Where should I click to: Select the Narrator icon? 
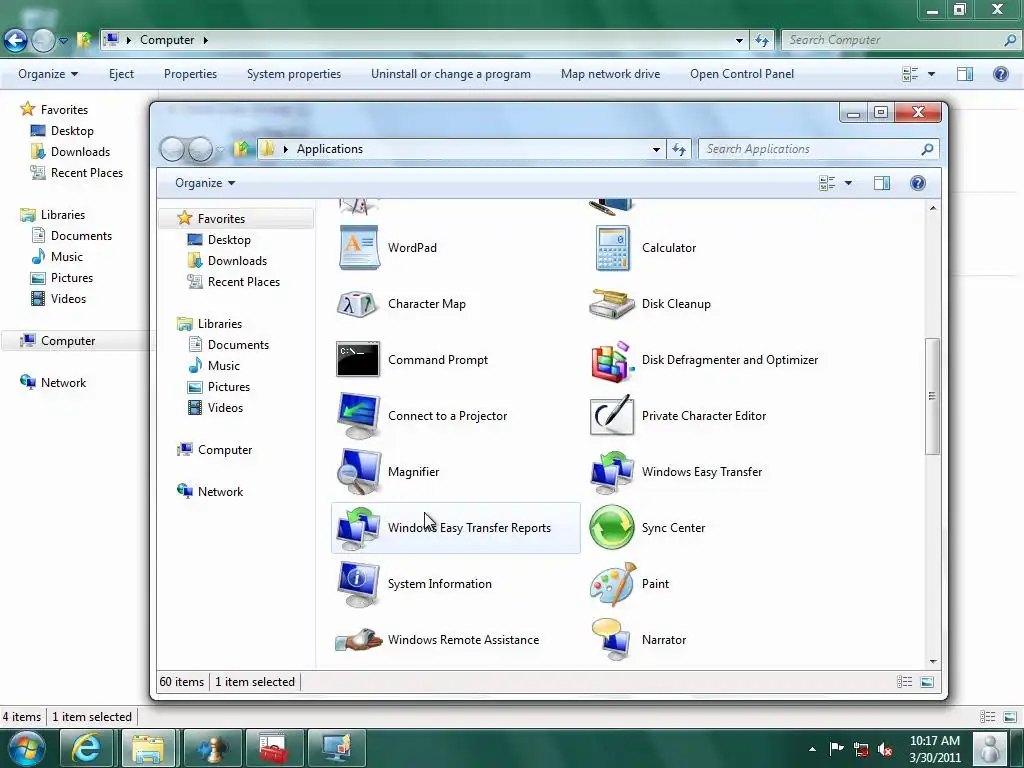pos(611,640)
